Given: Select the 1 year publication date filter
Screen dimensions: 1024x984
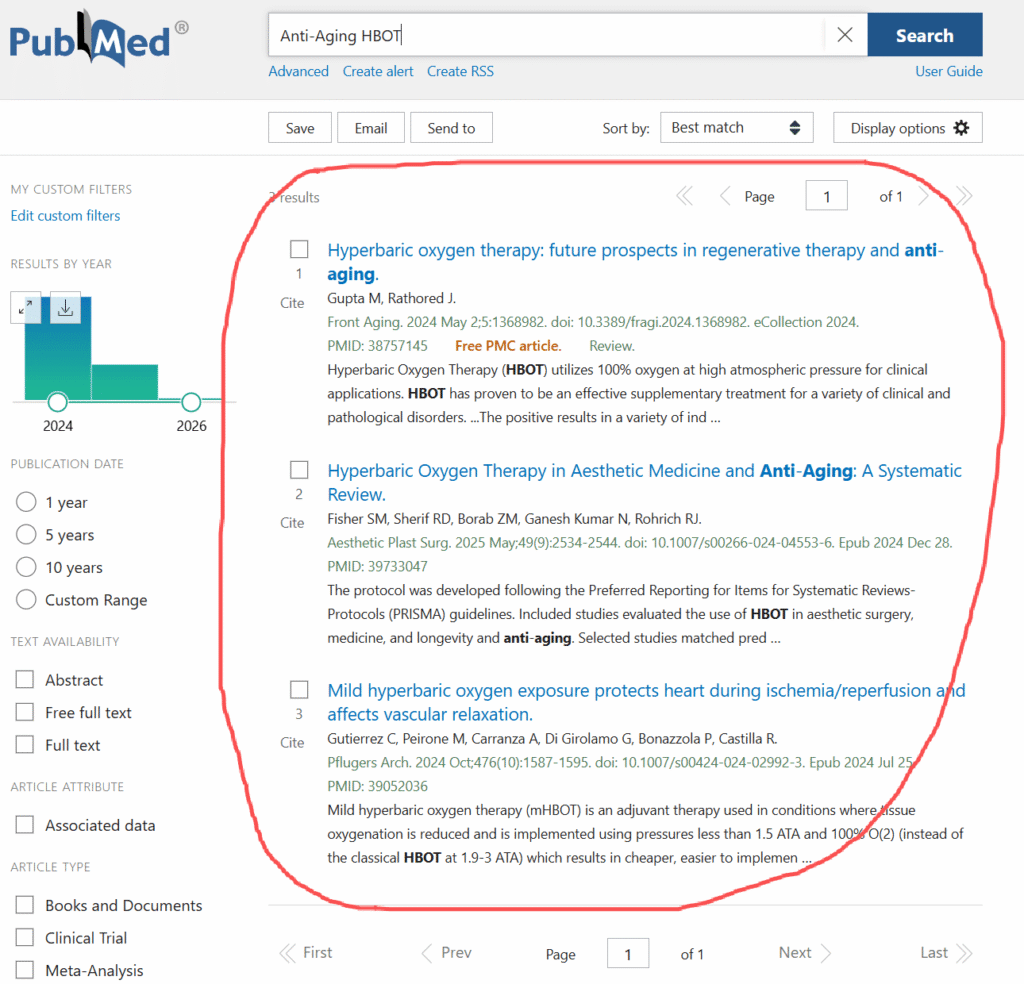Looking at the screenshot, I should click(26, 502).
